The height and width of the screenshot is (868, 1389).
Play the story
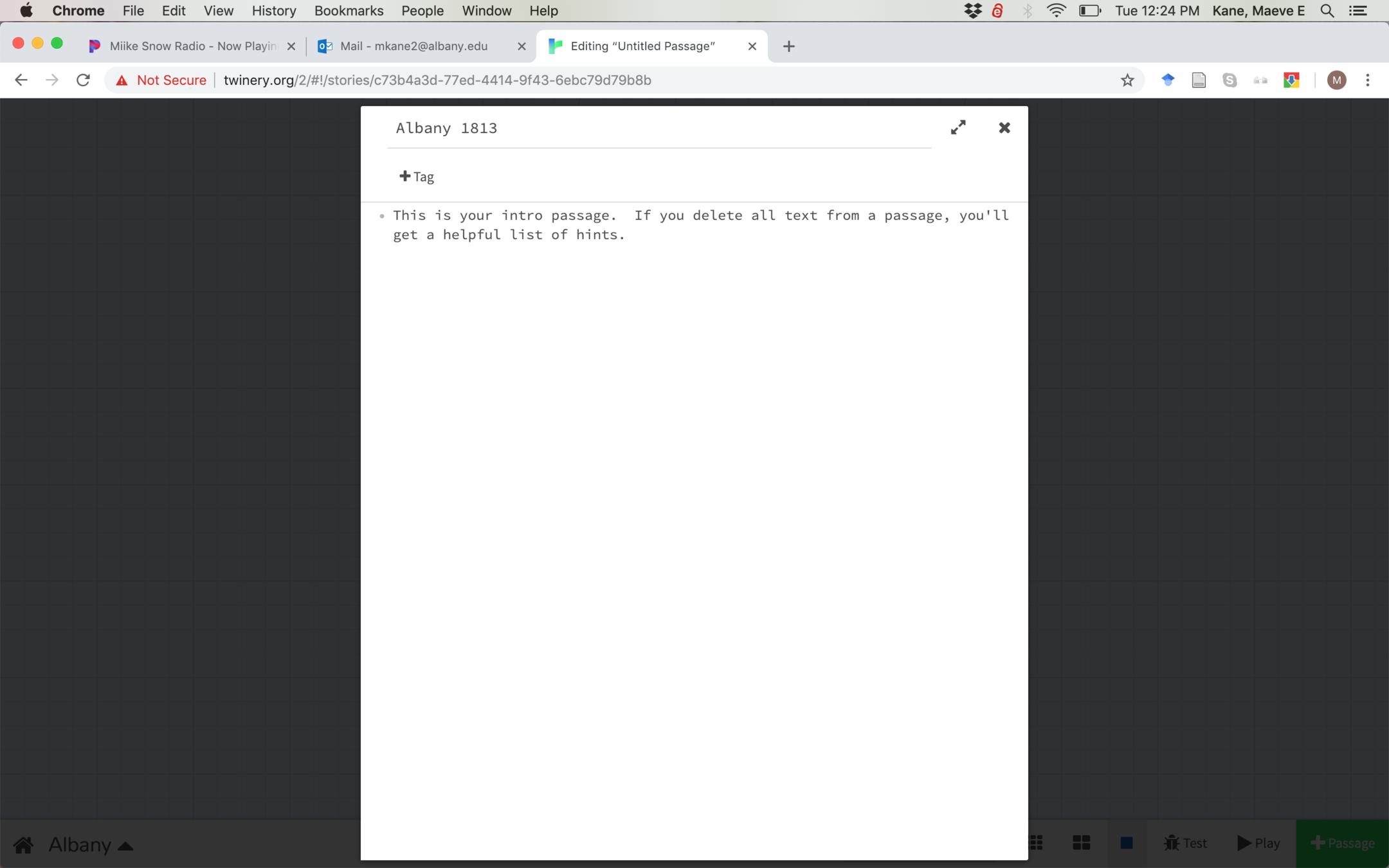1258,842
